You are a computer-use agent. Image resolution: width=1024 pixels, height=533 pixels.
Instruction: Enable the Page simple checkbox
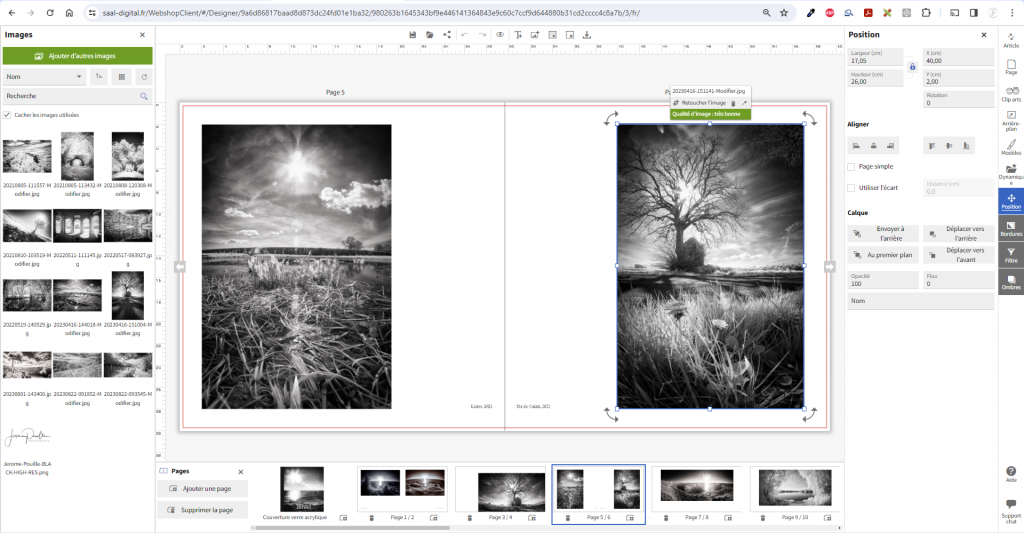coord(851,167)
